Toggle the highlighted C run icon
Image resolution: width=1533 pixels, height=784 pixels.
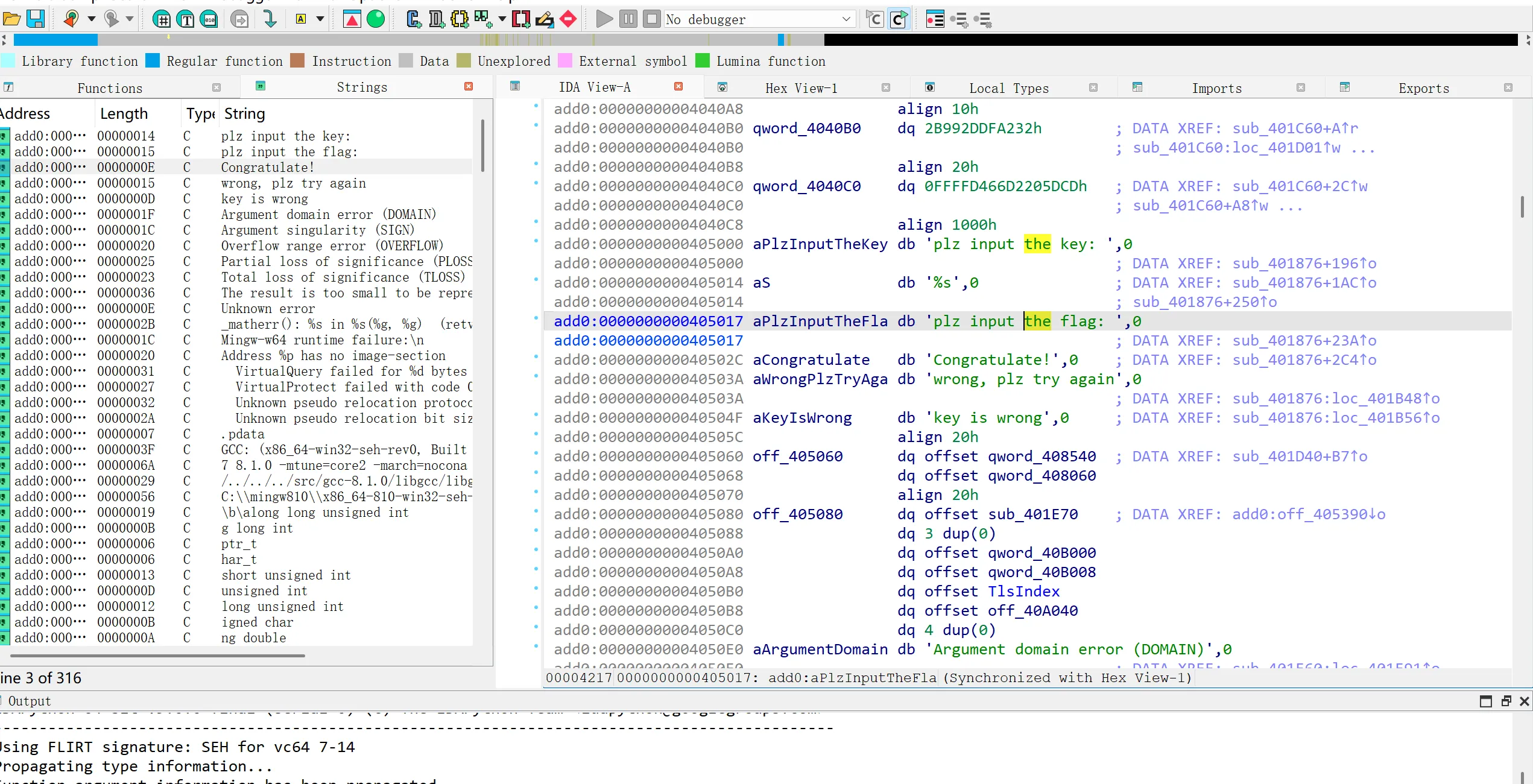tap(899, 19)
